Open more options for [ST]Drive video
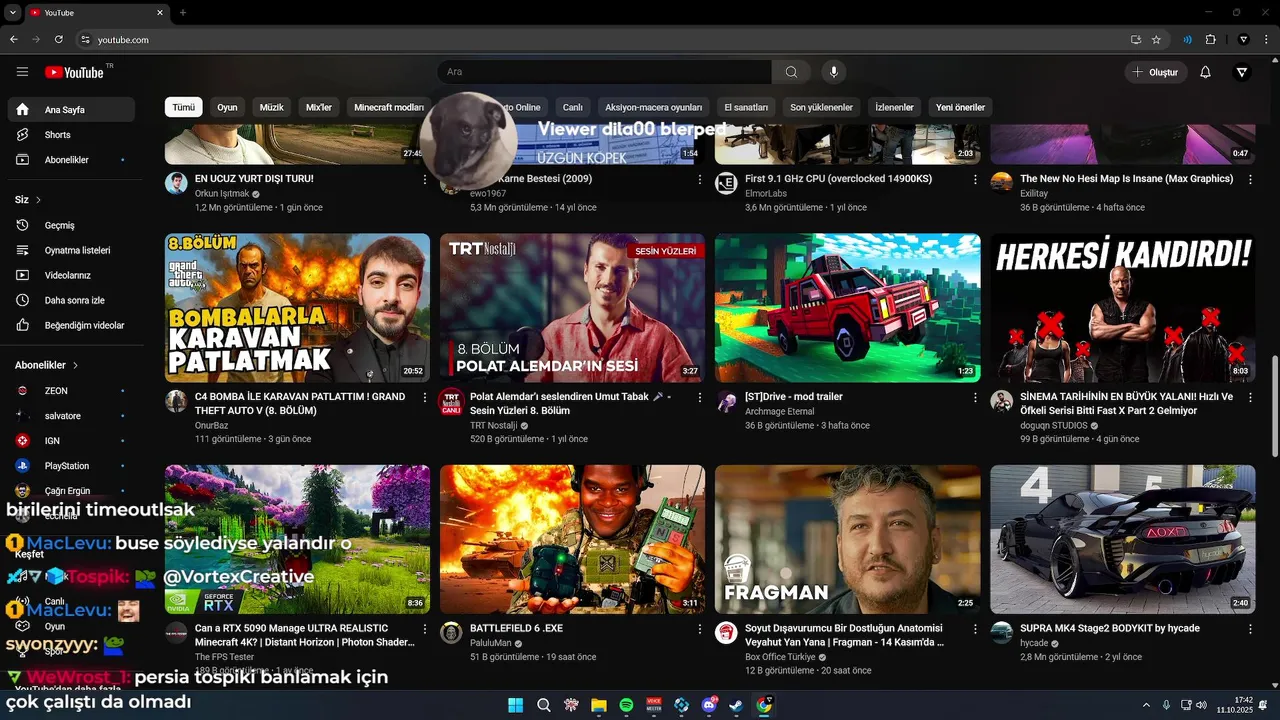Viewport: 1280px width, 720px height. pyautogui.click(x=975, y=398)
